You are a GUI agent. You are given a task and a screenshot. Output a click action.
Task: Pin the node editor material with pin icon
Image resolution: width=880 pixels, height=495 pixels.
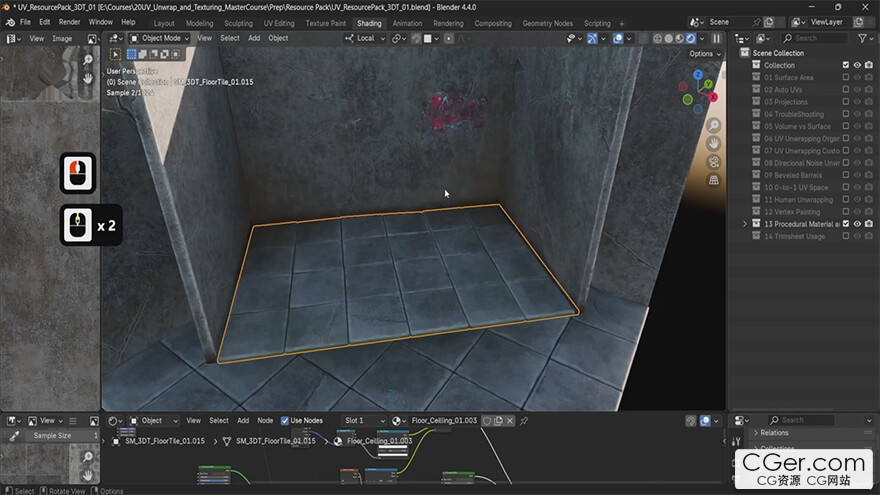(x=524, y=421)
